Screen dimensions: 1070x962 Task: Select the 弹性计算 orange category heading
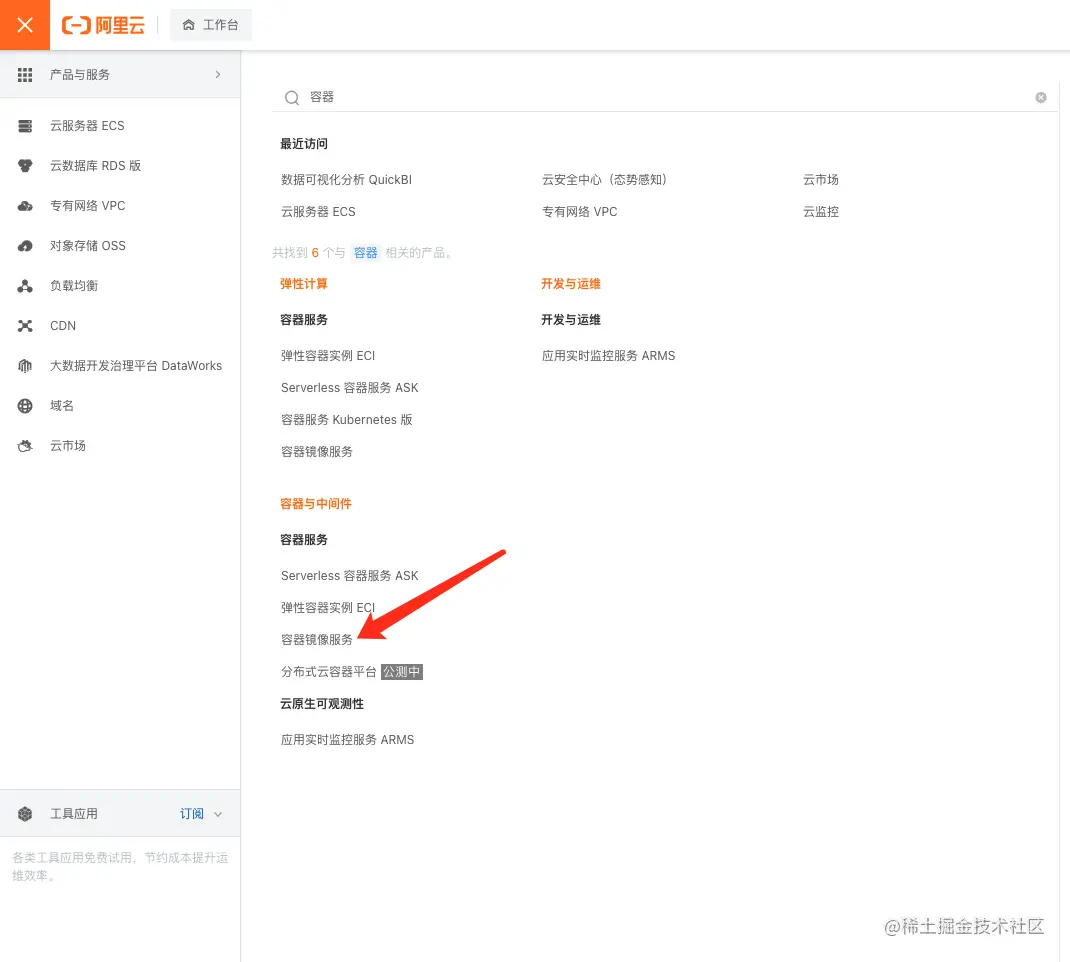[304, 285]
